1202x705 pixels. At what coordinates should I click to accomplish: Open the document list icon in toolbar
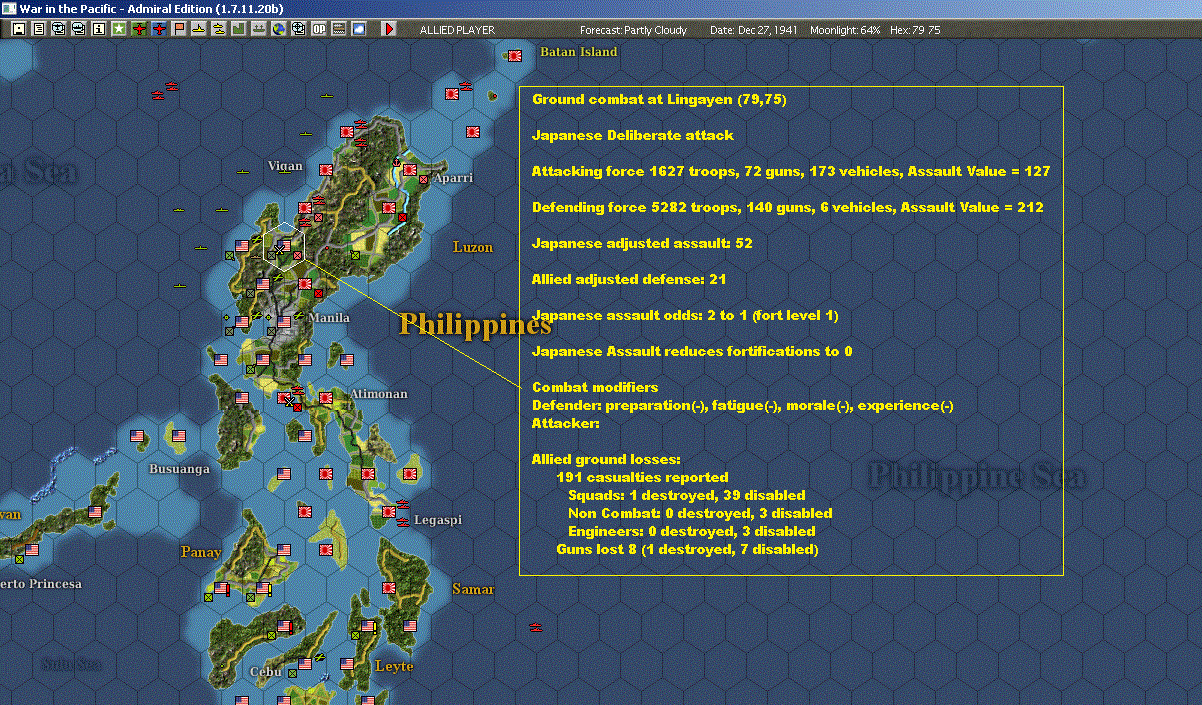click(x=39, y=29)
